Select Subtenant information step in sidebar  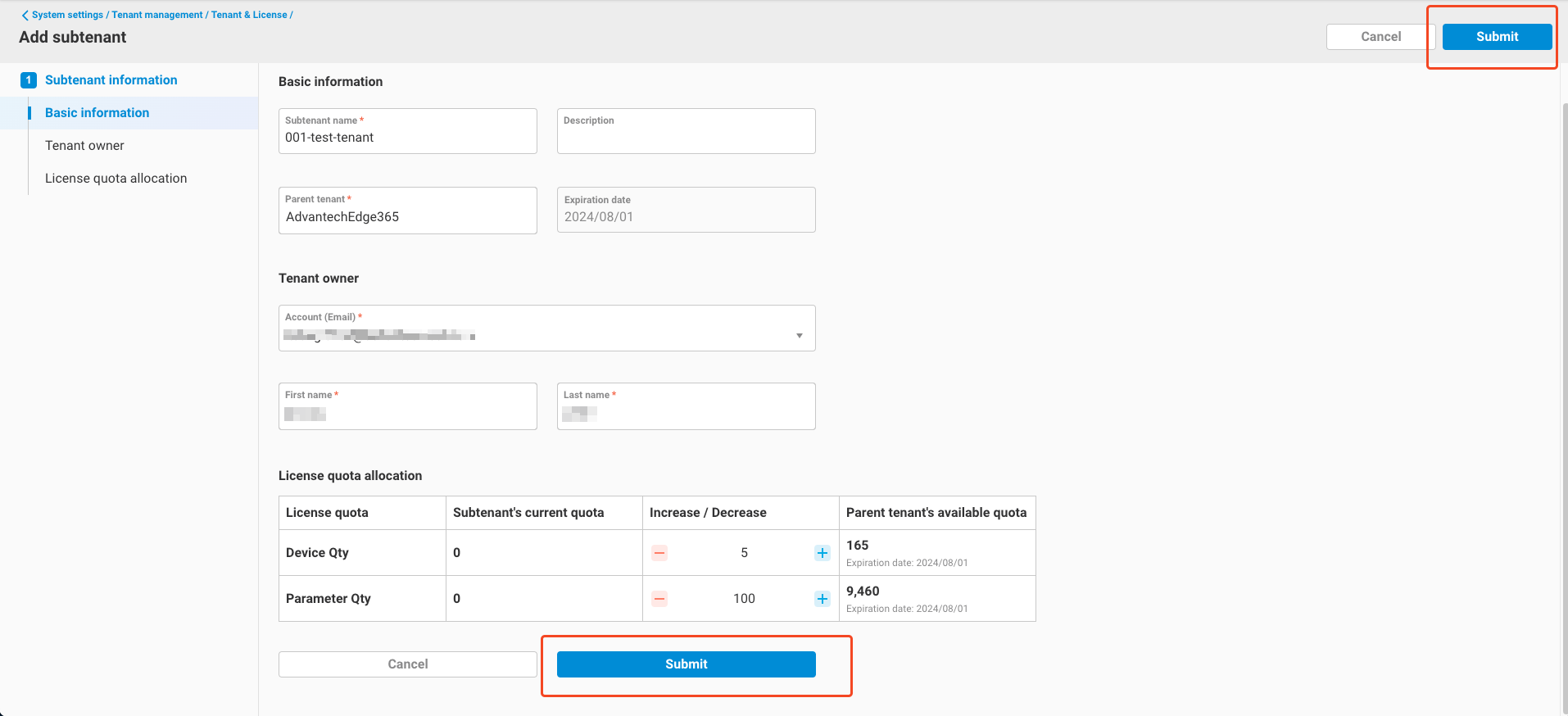coord(111,80)
